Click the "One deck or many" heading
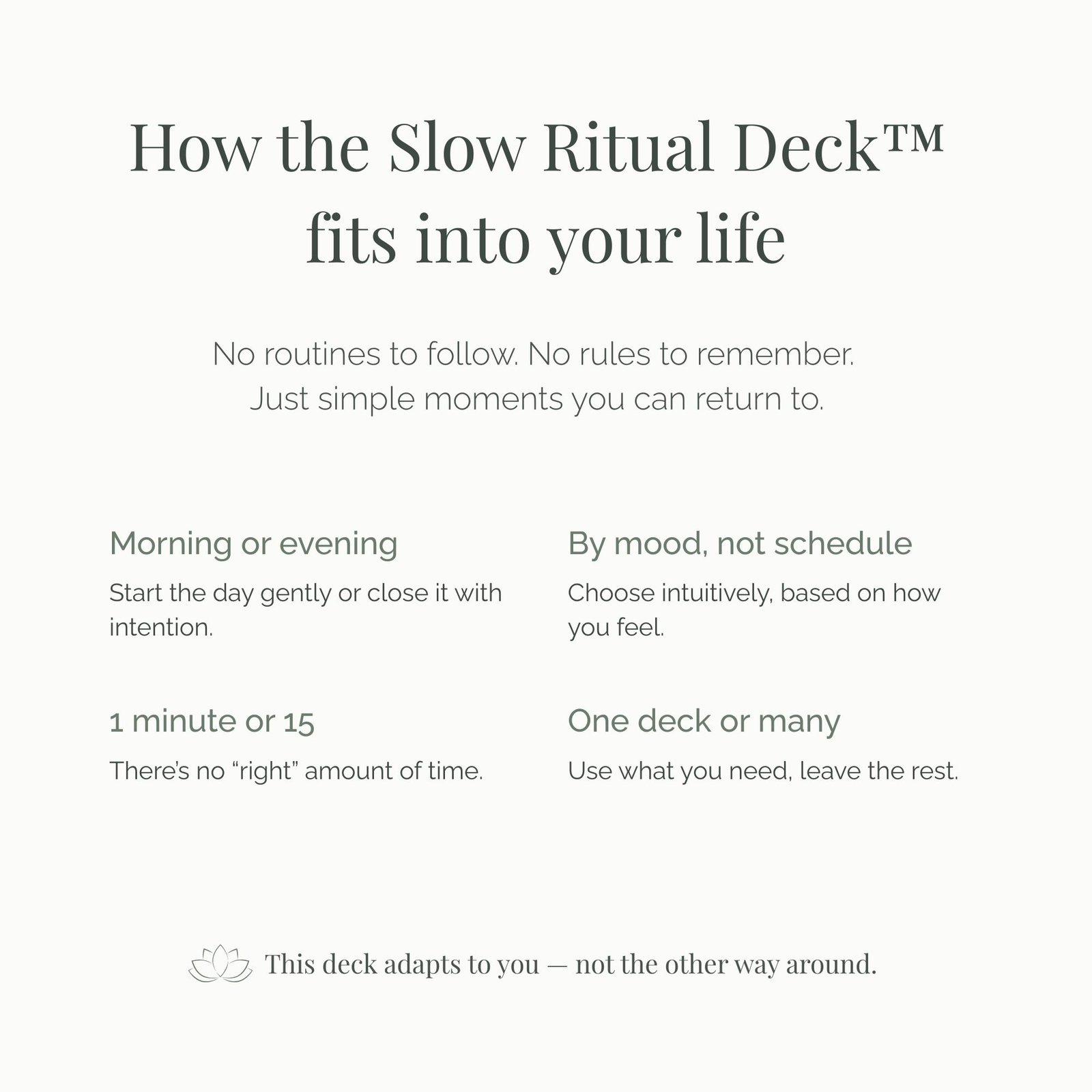Screen dimensions: 1092x1092 [x=704, y=721]
